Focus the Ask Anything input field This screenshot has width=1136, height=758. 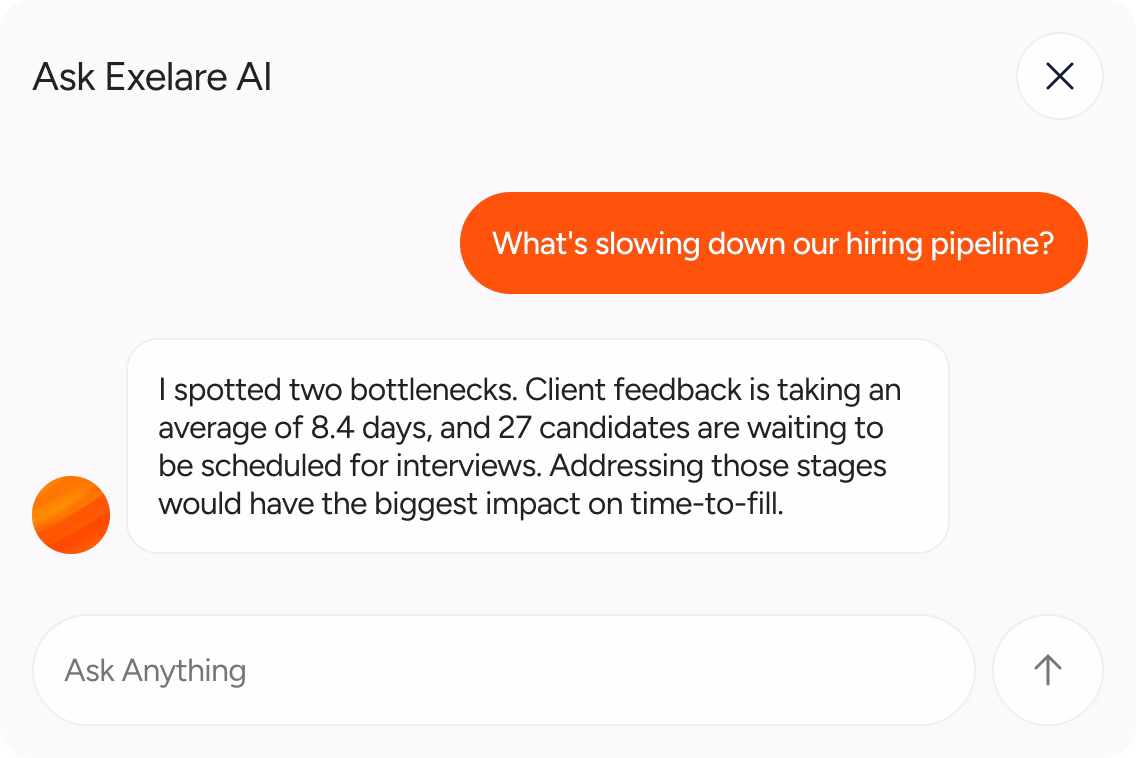pos(504,670)
